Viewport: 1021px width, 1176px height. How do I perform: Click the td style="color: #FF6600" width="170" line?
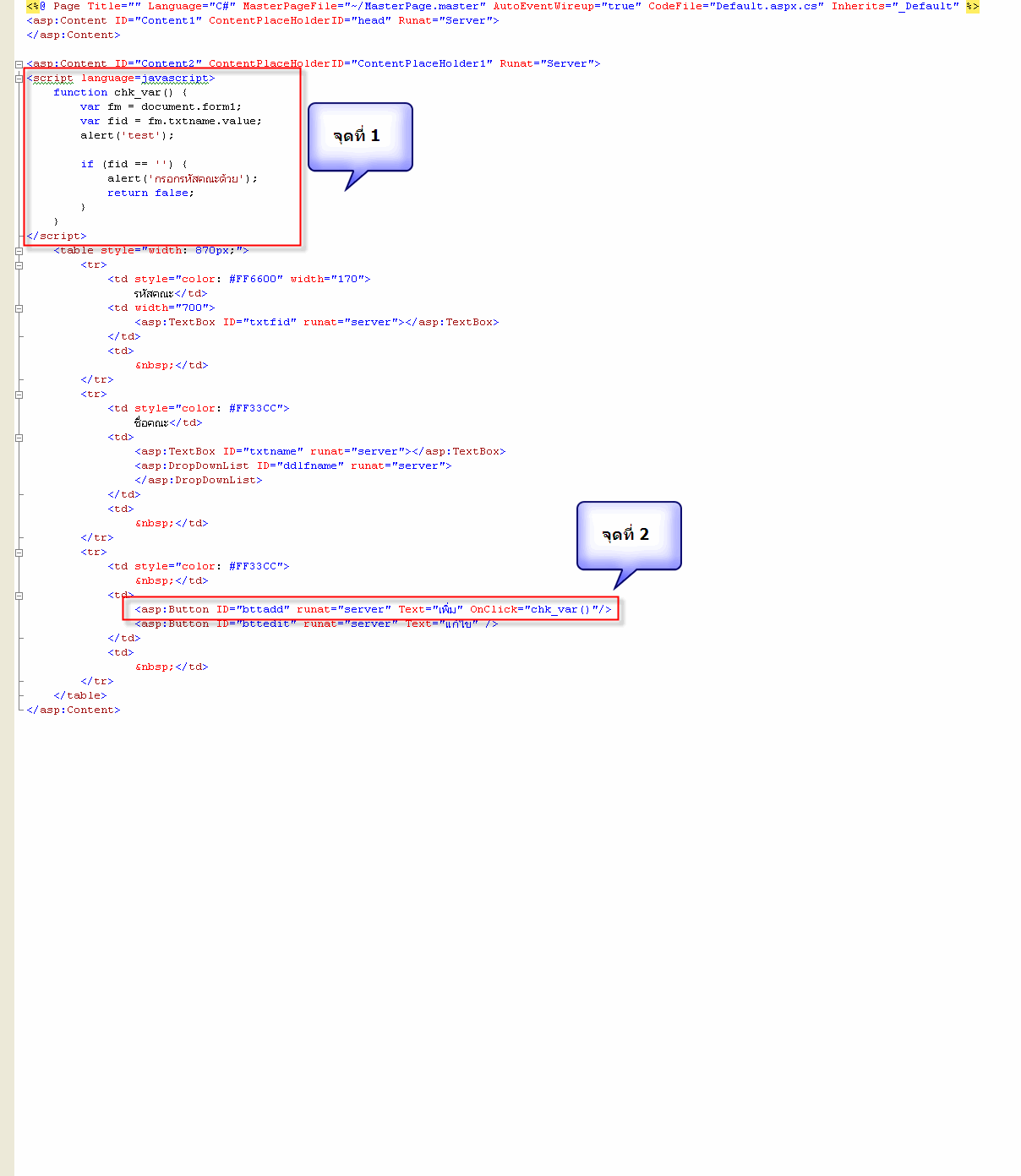click(x=239, y=279)
